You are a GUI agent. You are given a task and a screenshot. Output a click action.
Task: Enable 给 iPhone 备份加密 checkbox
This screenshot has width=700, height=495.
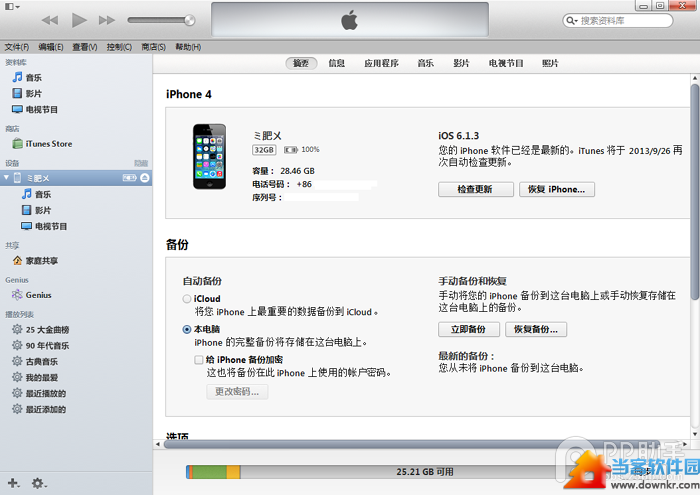coord(199,360)
